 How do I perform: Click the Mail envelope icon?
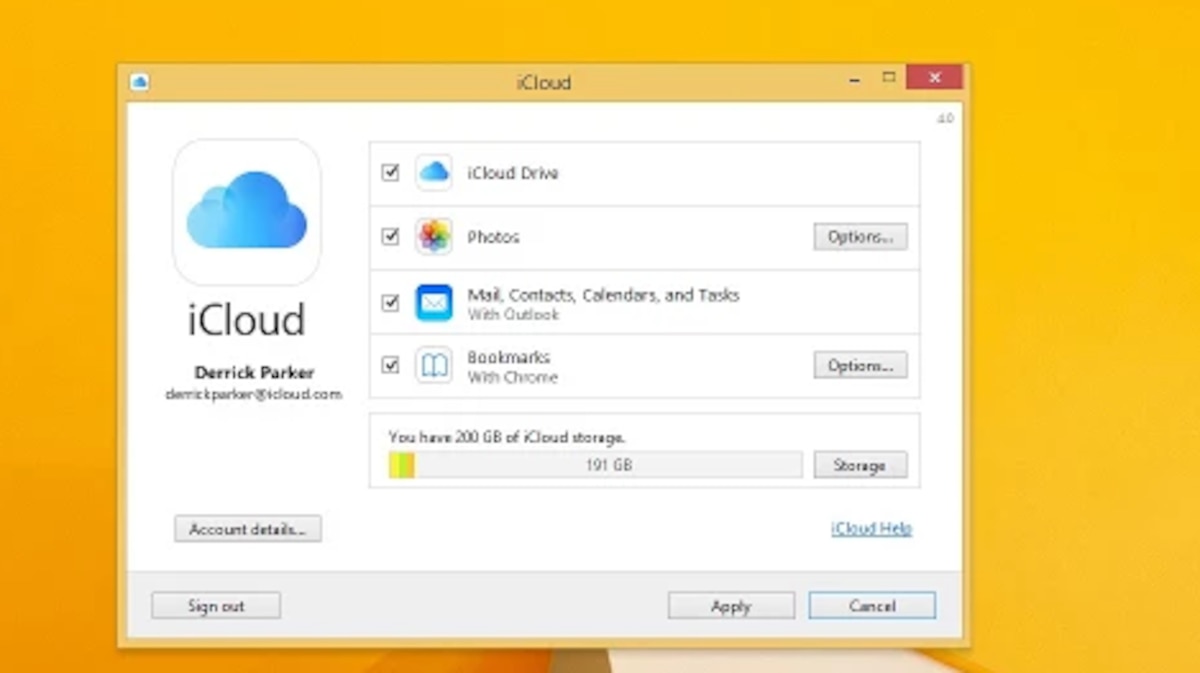point(434,302)
